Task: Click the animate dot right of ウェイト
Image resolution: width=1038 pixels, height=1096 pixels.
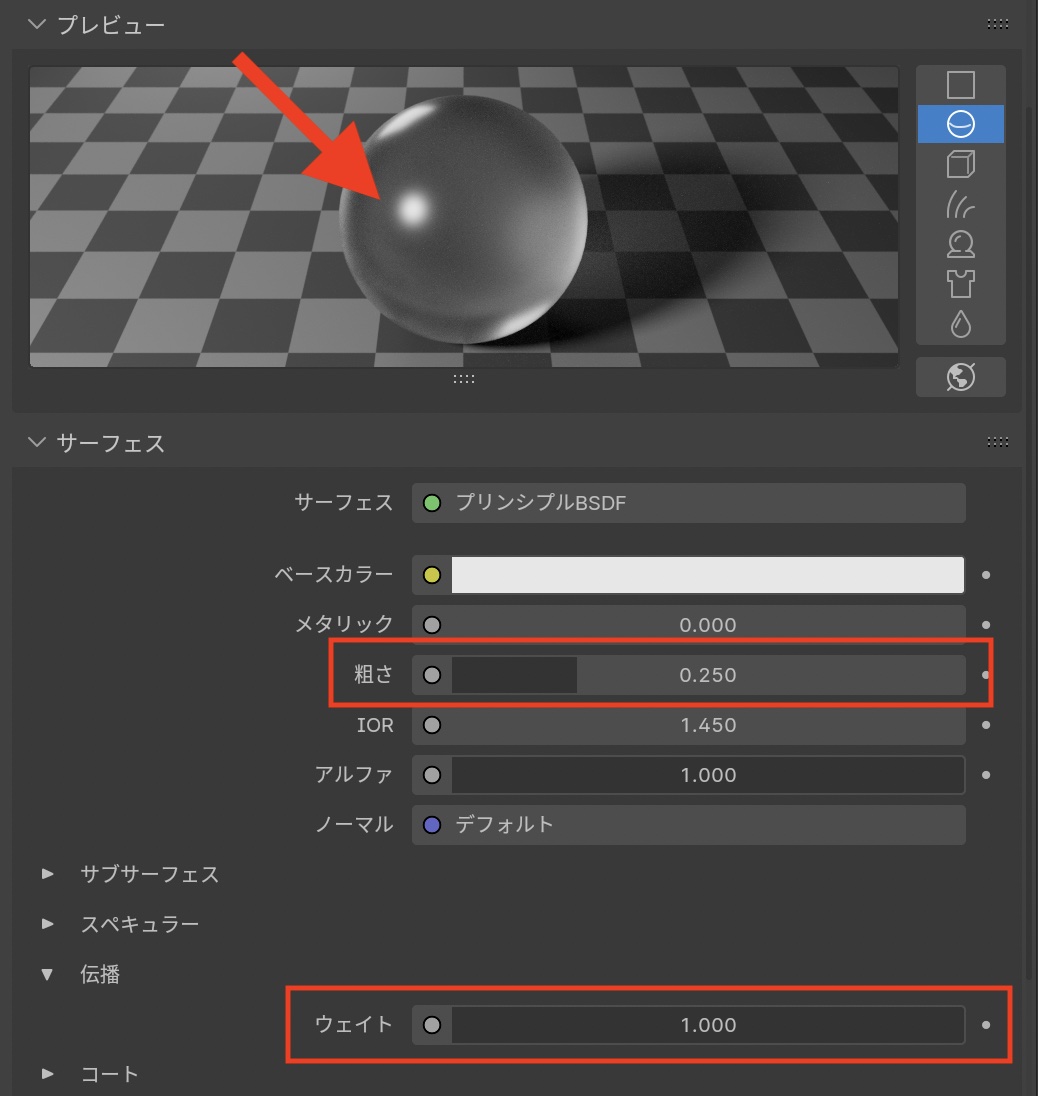Action: click(x=986, y=1025)
